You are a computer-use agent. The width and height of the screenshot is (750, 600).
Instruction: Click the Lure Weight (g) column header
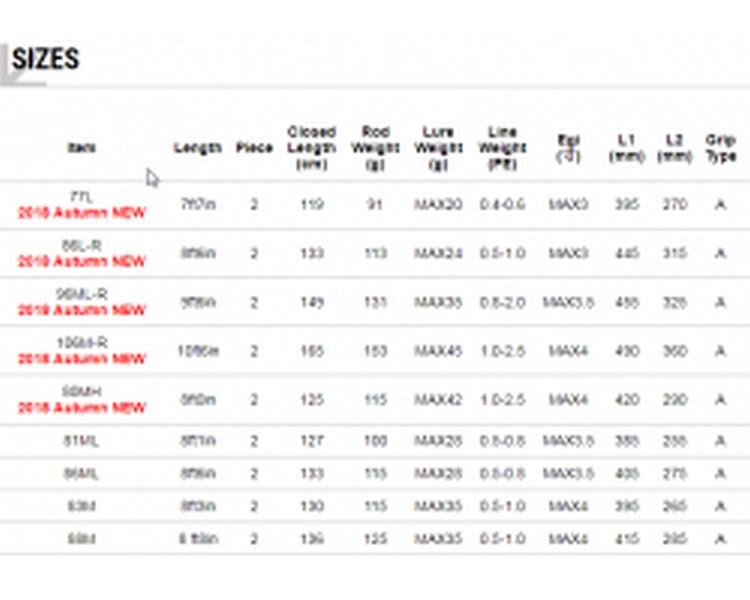[438, 148]
